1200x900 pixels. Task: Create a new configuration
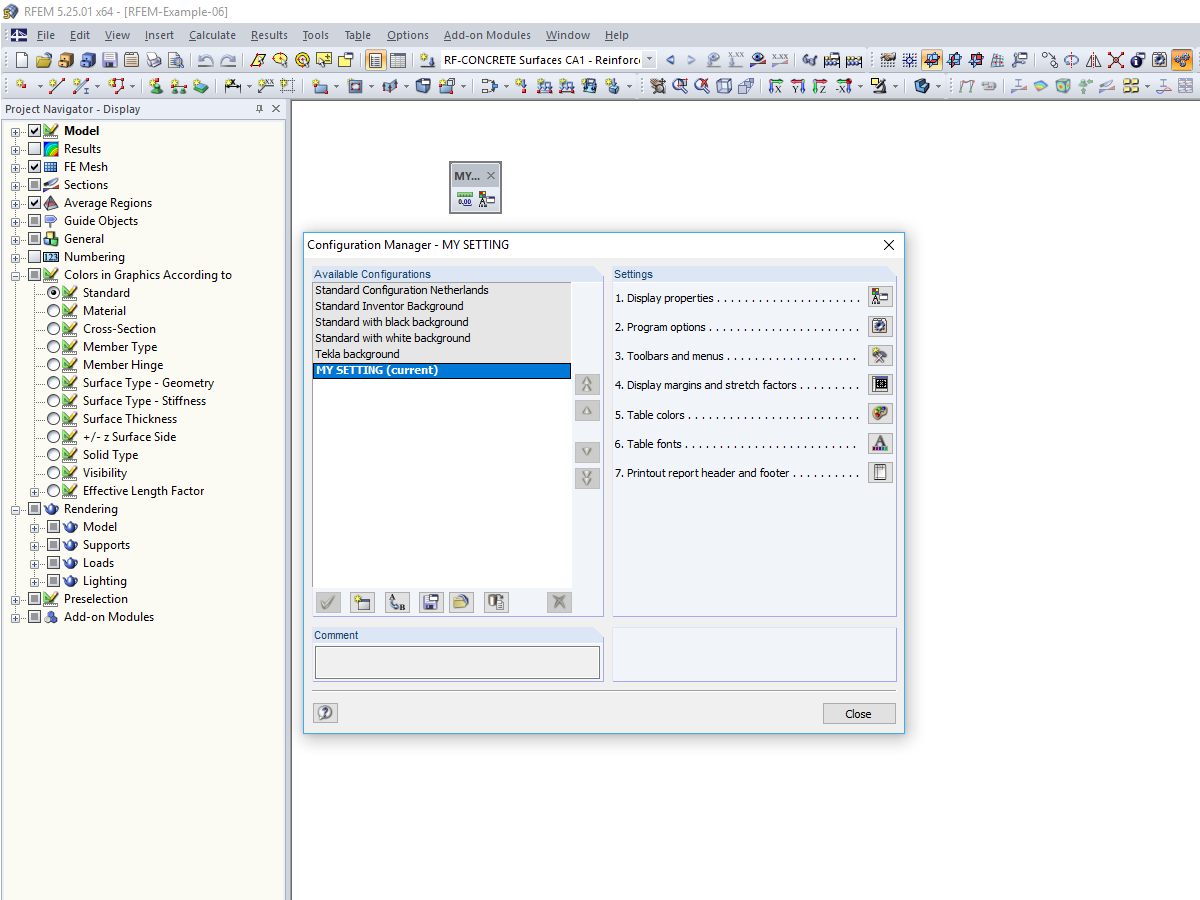[x=362, y=602]
